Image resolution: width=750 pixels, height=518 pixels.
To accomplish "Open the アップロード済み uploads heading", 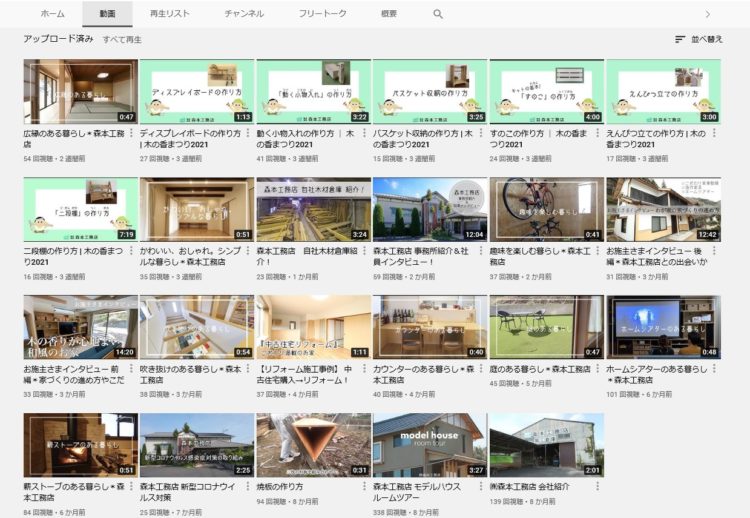I will (58, 39).
